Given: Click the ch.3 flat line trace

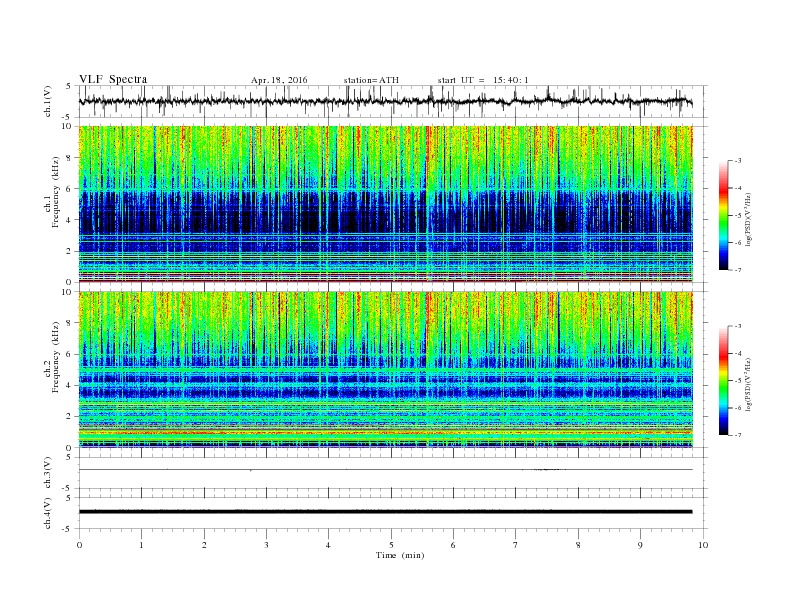Looking at the screenshot, I should point(386,470).
